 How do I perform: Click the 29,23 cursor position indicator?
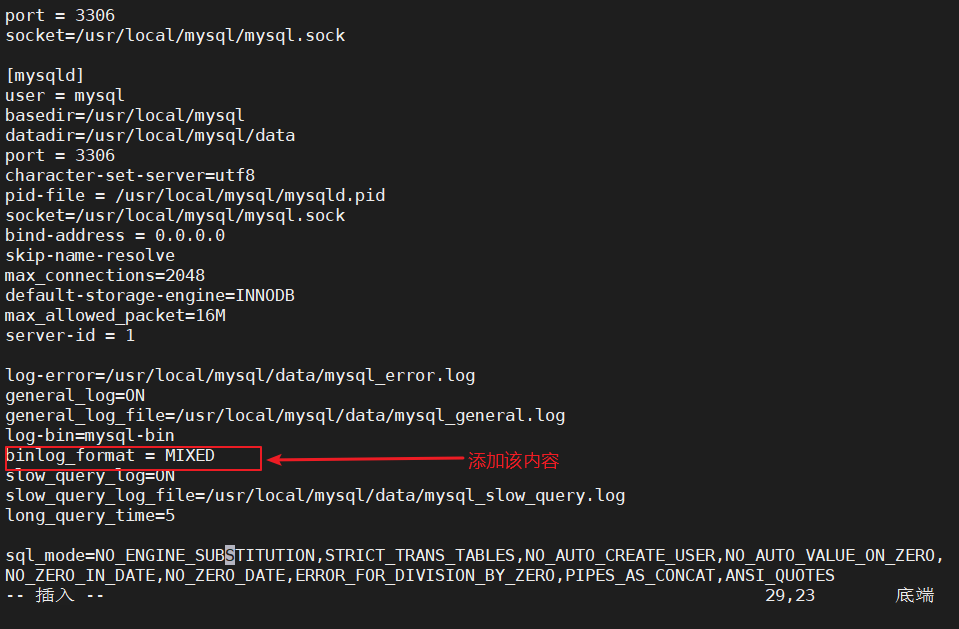pyautogui.click(x=790, y=595)
